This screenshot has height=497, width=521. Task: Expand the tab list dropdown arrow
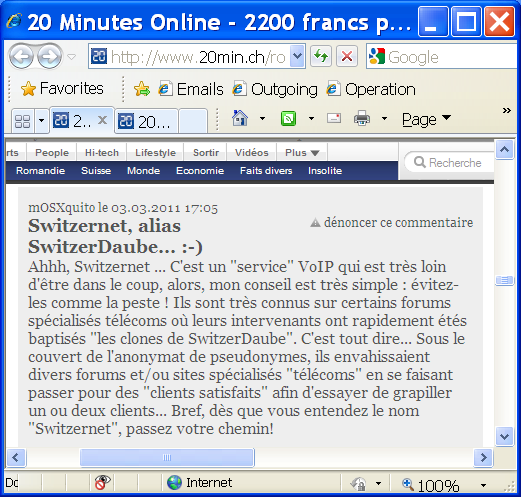42,120
